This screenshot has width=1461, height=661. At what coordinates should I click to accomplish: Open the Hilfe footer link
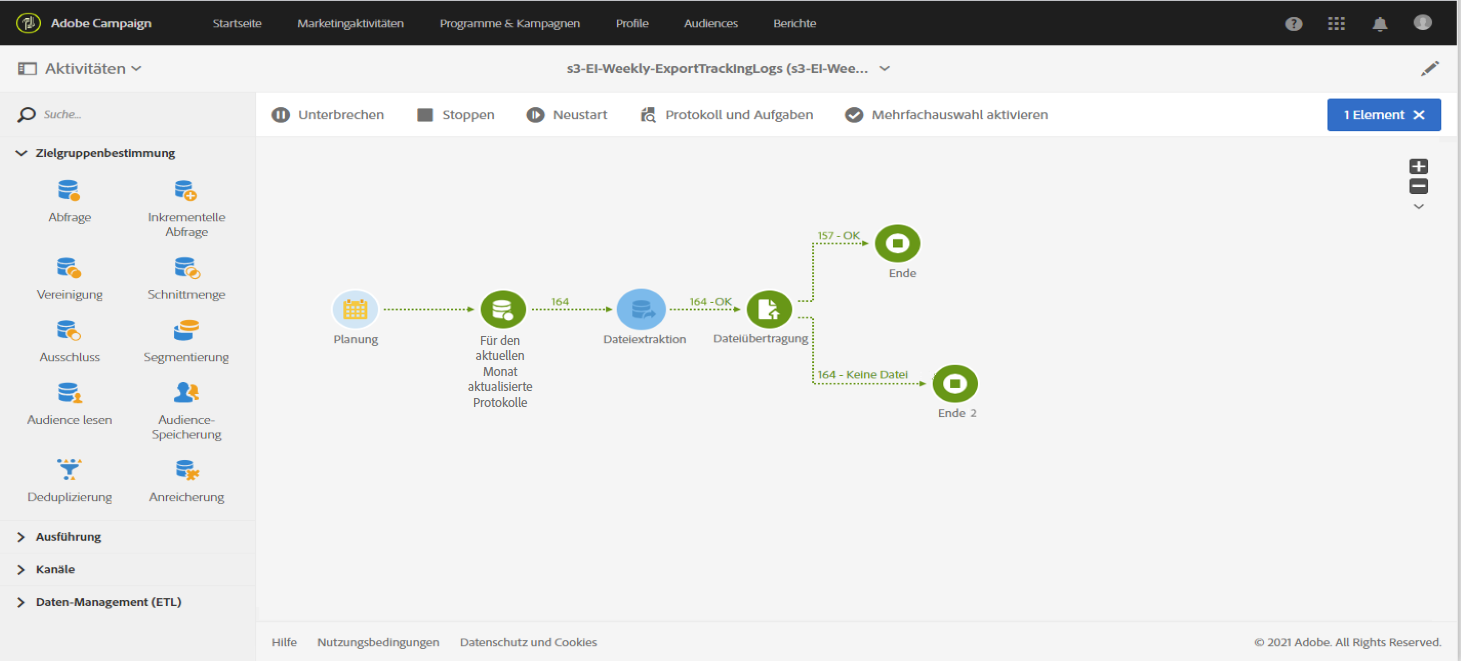tap(284, 642)
